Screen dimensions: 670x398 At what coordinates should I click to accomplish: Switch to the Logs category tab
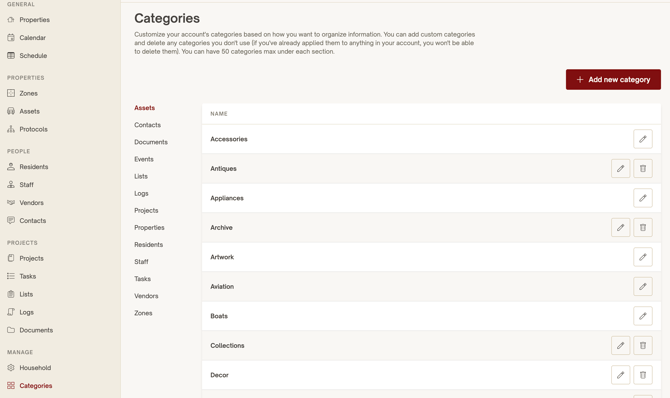(x=141, y=193)
